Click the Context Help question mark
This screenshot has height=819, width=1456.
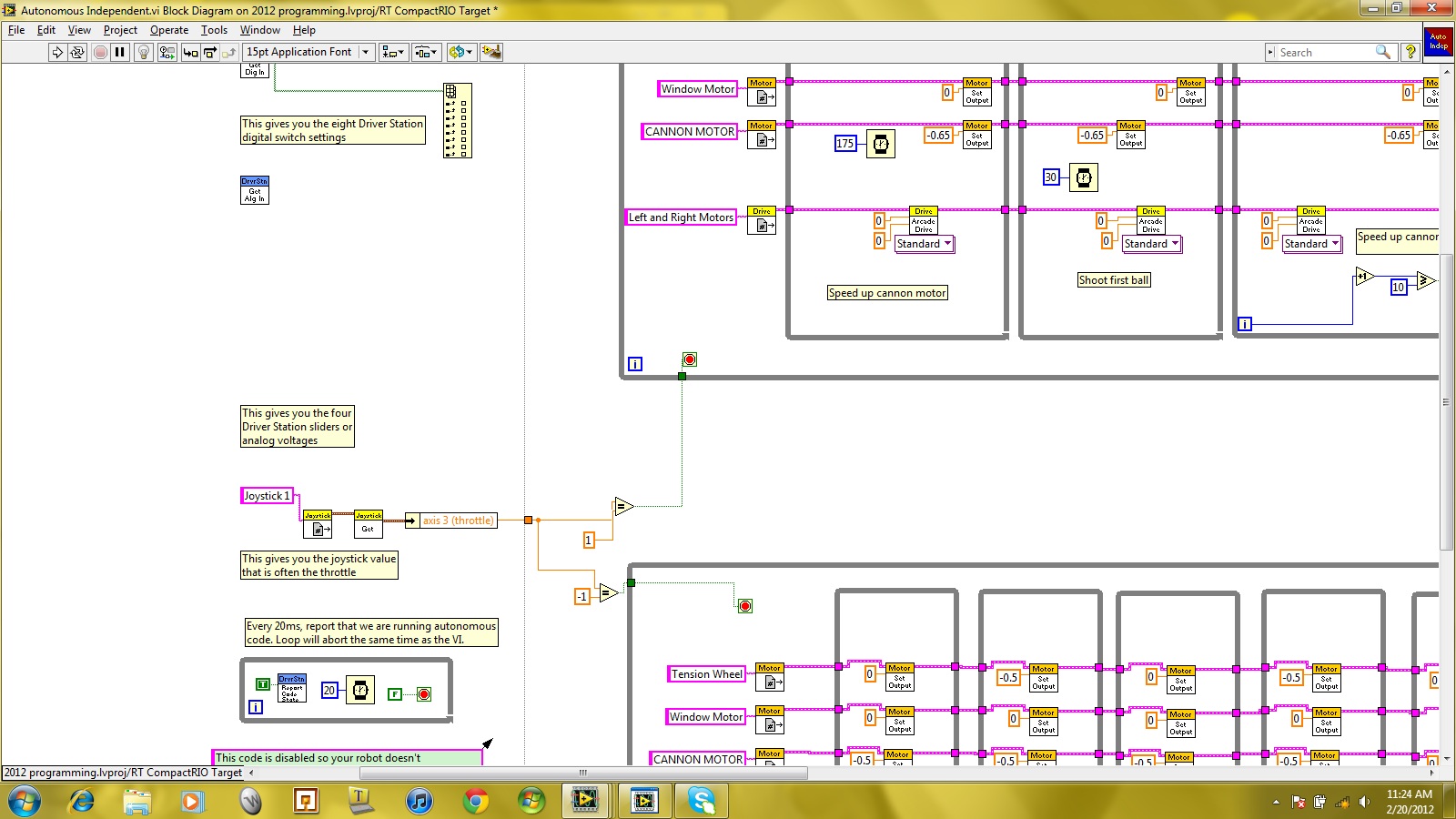(1410, 52)
